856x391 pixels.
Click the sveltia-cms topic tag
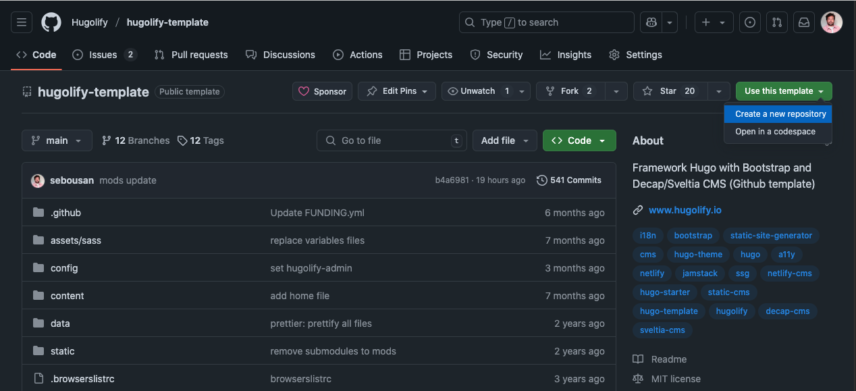coord(662,330)
